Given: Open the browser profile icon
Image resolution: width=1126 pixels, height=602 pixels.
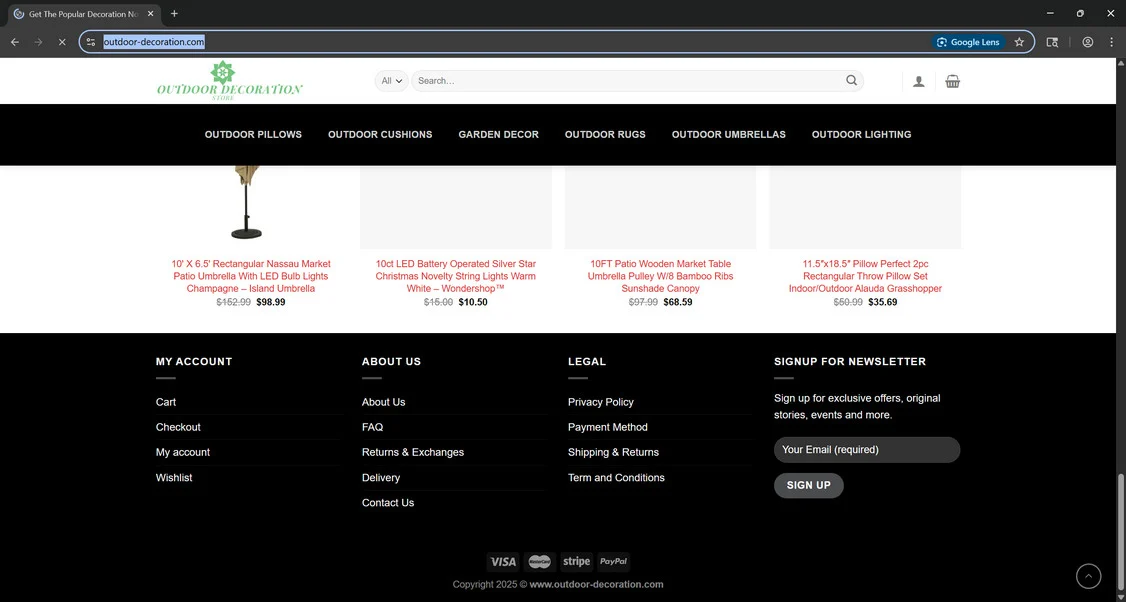Looking at the screenshot, I should point(1087,42).
